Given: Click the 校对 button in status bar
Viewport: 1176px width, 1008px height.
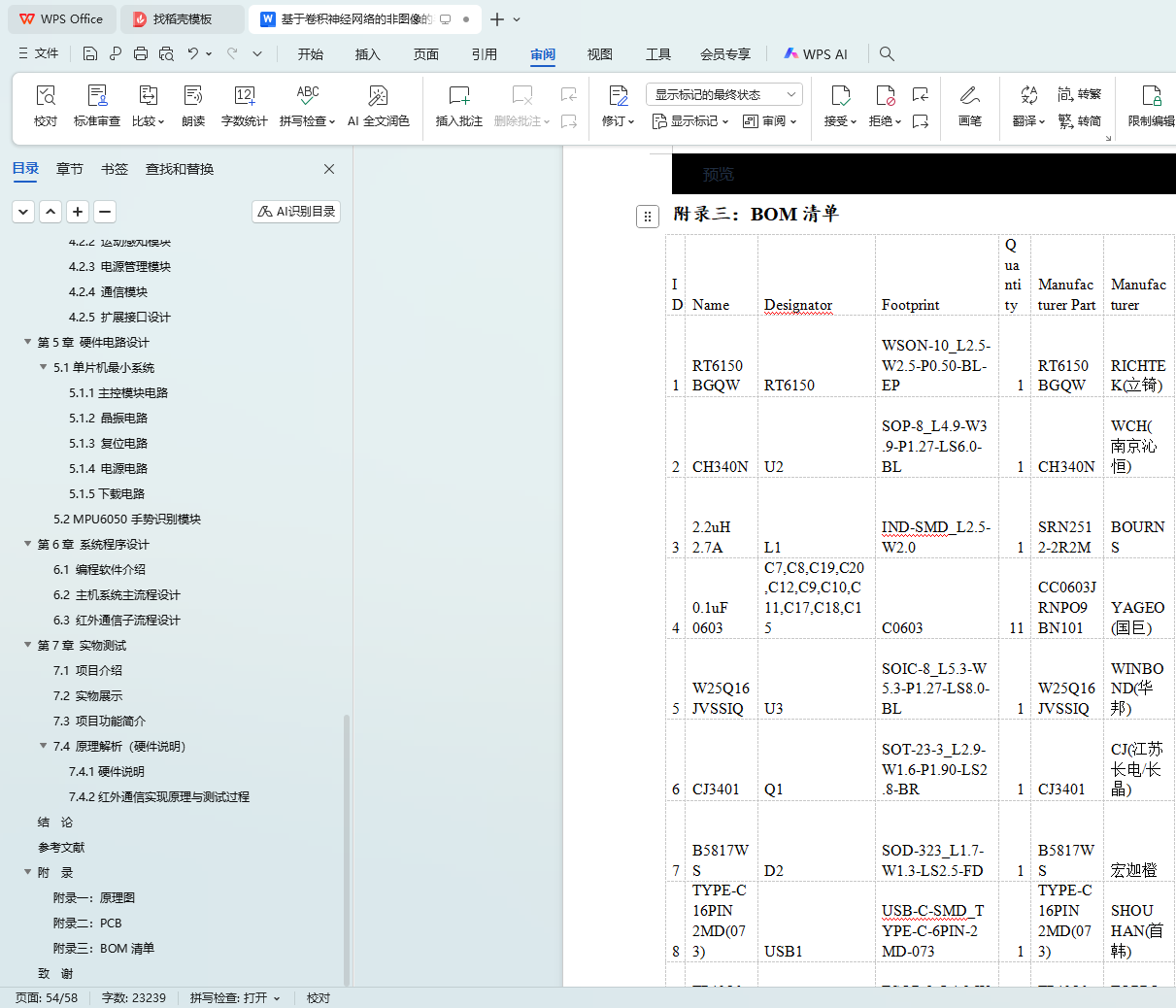Looking at the screenshot, I should (319, 997).
